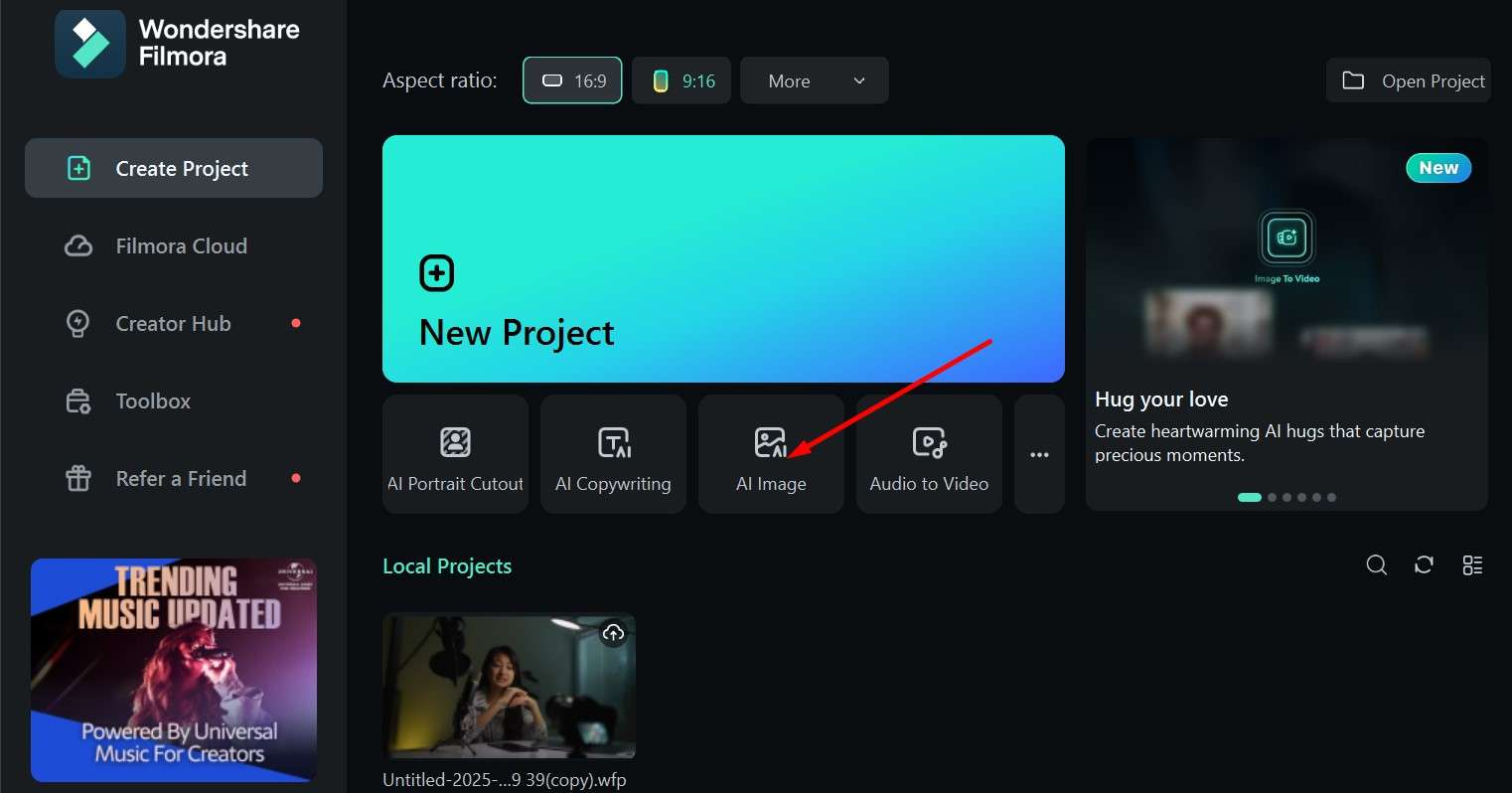Click the New badge on promo card
The height and width of the screenshot is (793, 1512).
[1438, 168]
